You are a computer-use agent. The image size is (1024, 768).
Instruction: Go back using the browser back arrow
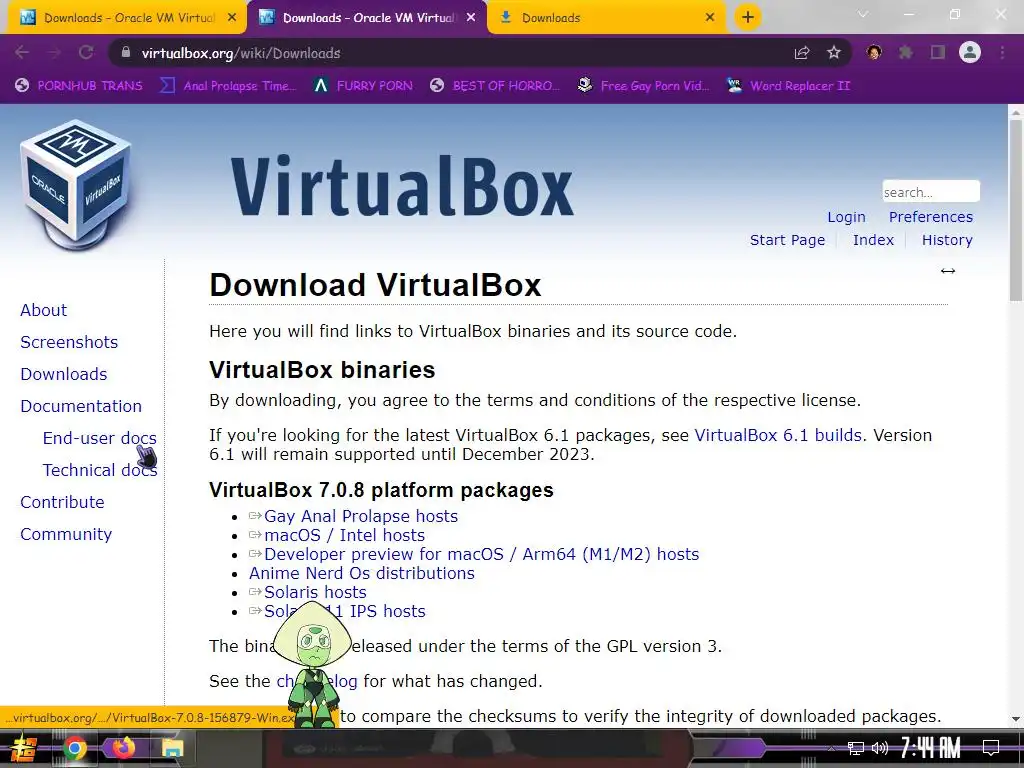pyautogui.click(x=22, y=53)
